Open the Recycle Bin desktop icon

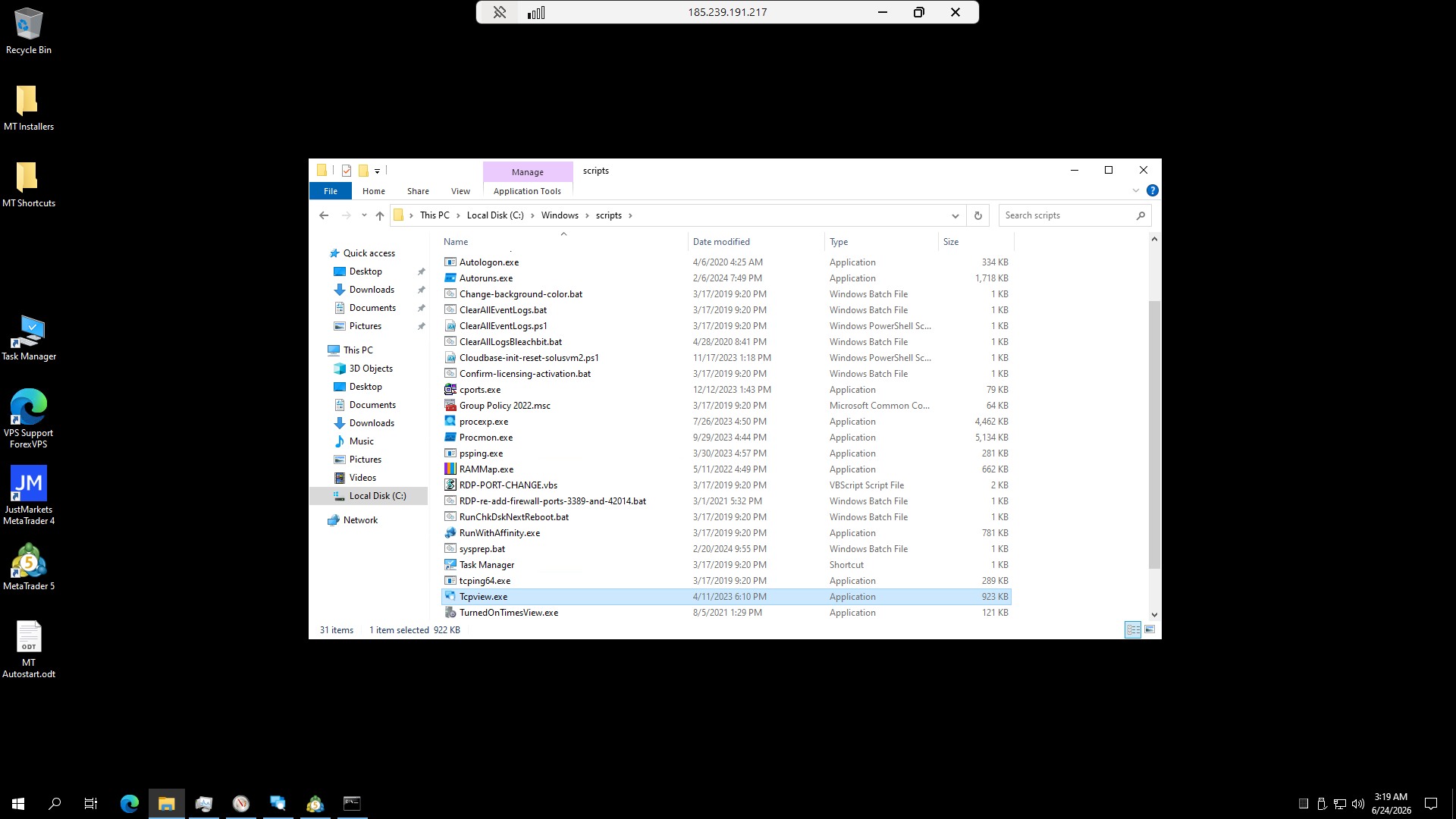click(29, 31)
